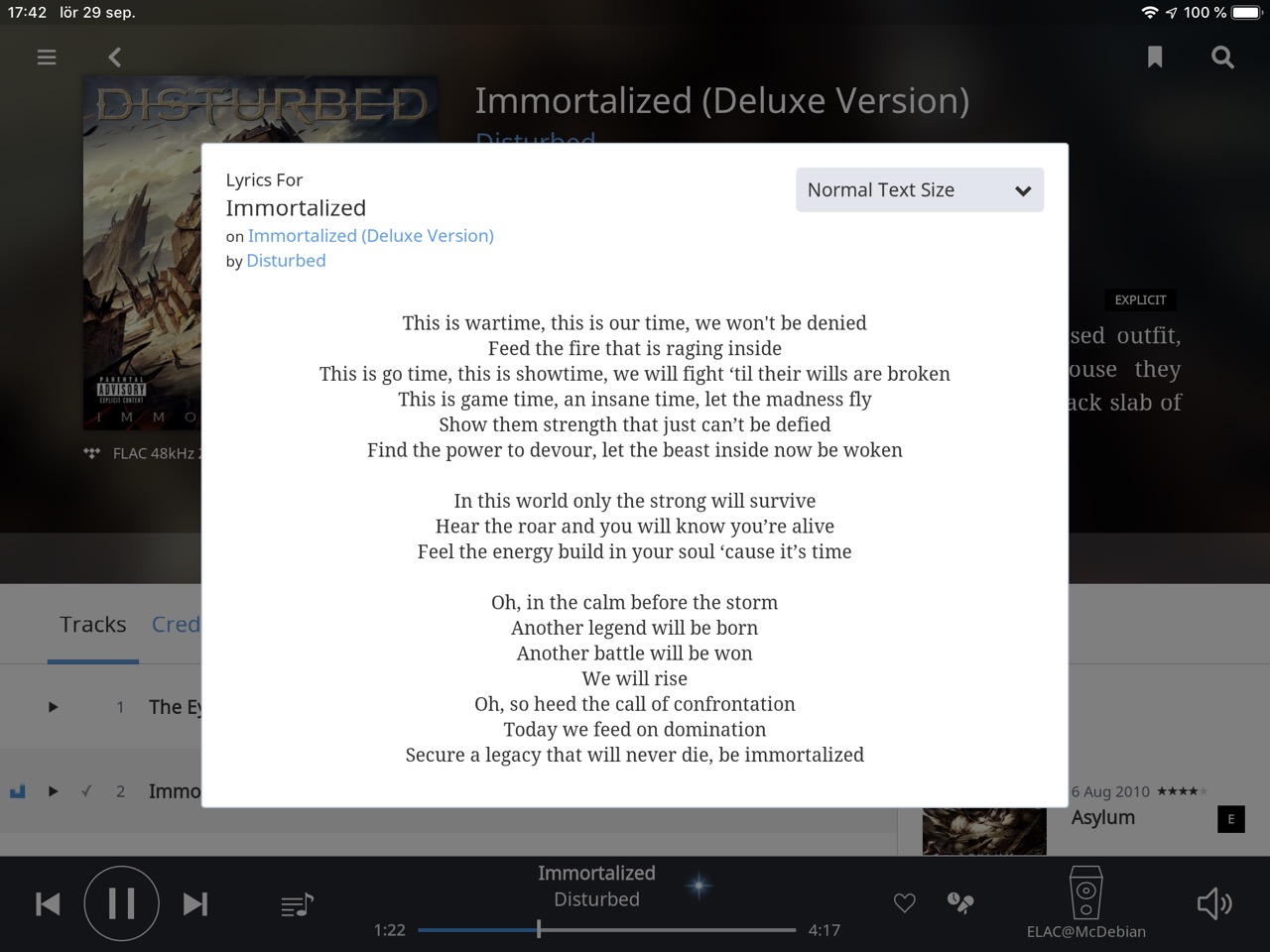The image size is (1270, 952).
Task: Switch to the Tracks tab
Action: (x=93, y=625)
